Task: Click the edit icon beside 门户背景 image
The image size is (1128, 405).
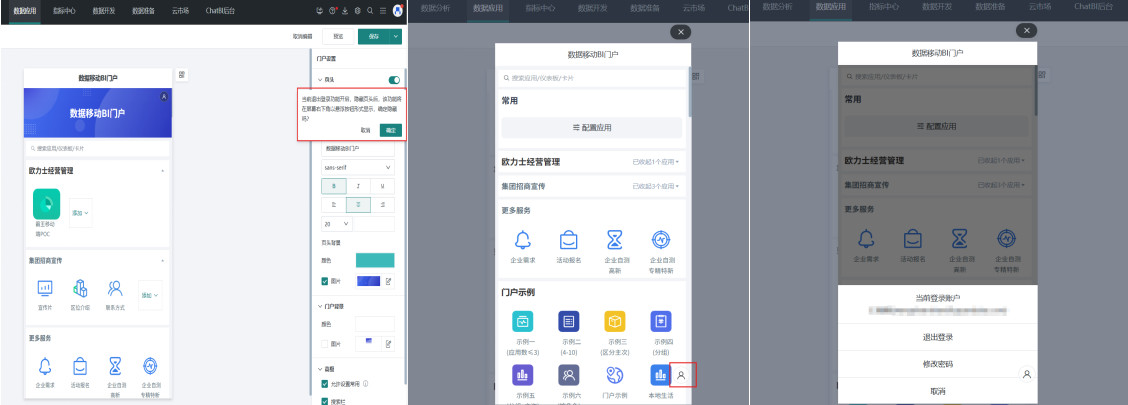Action: point(389,344)
